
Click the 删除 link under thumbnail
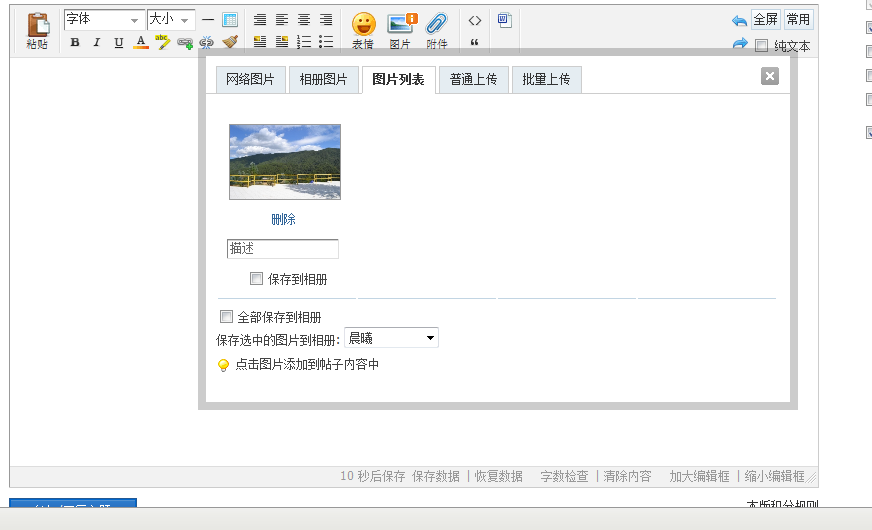coord(283,219)
